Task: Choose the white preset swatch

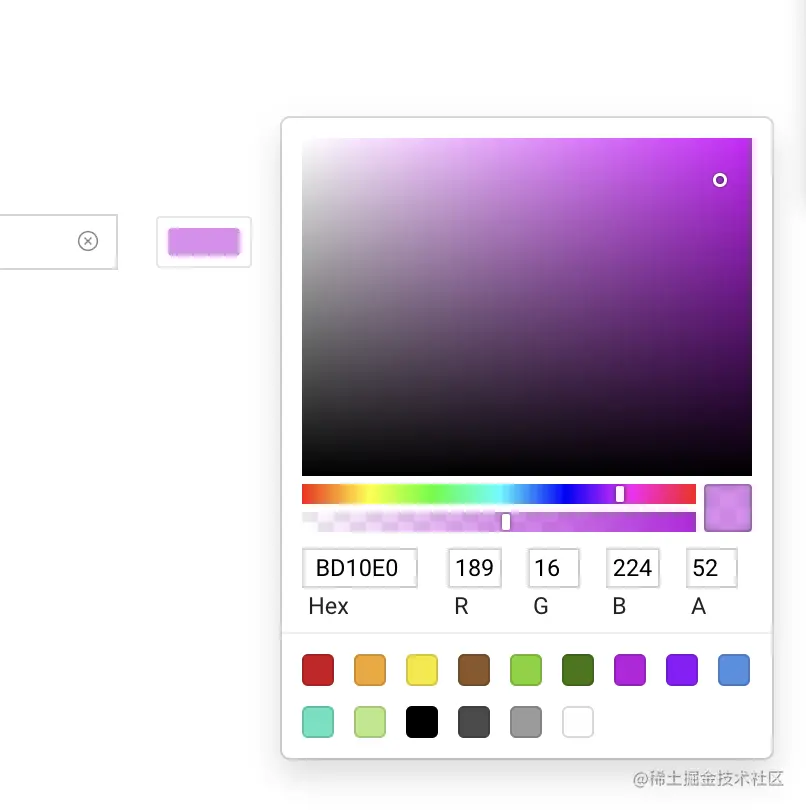Action: coord(578,722)
